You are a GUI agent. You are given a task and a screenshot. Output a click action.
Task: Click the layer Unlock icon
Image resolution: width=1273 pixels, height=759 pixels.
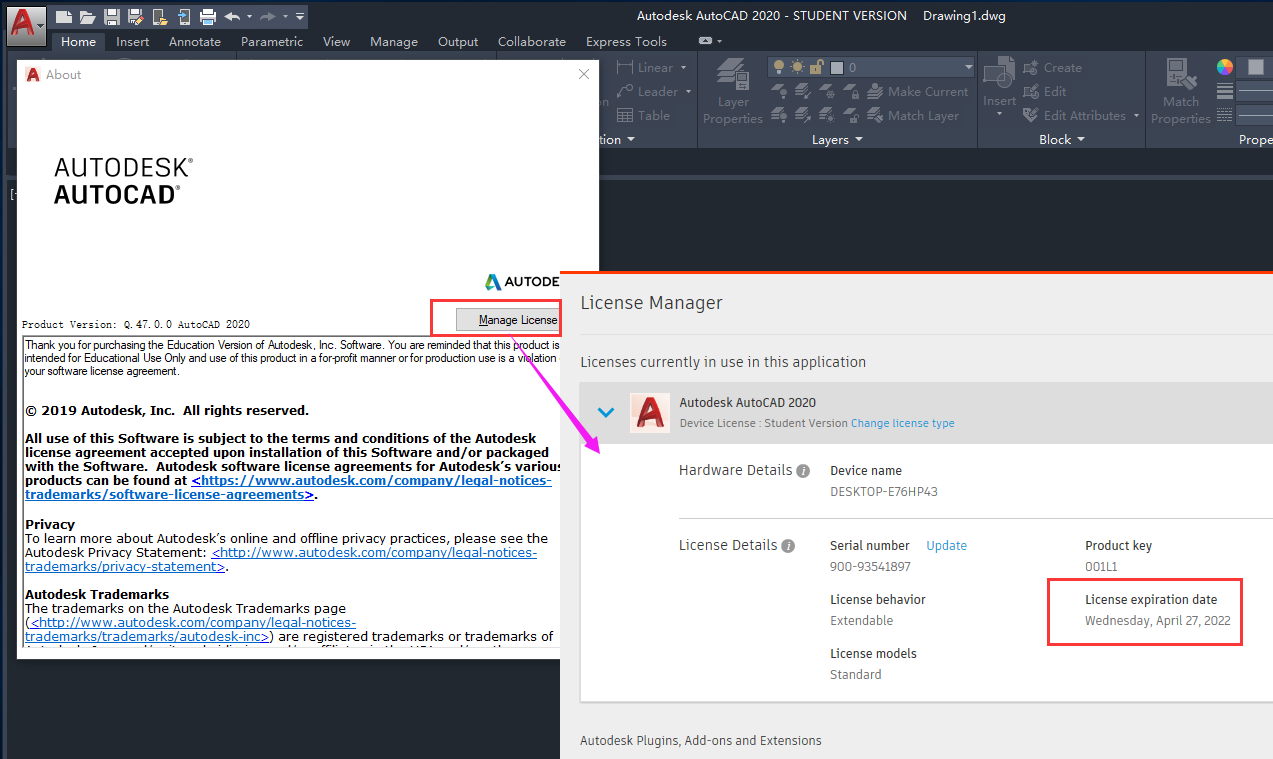tap(852, 116)
